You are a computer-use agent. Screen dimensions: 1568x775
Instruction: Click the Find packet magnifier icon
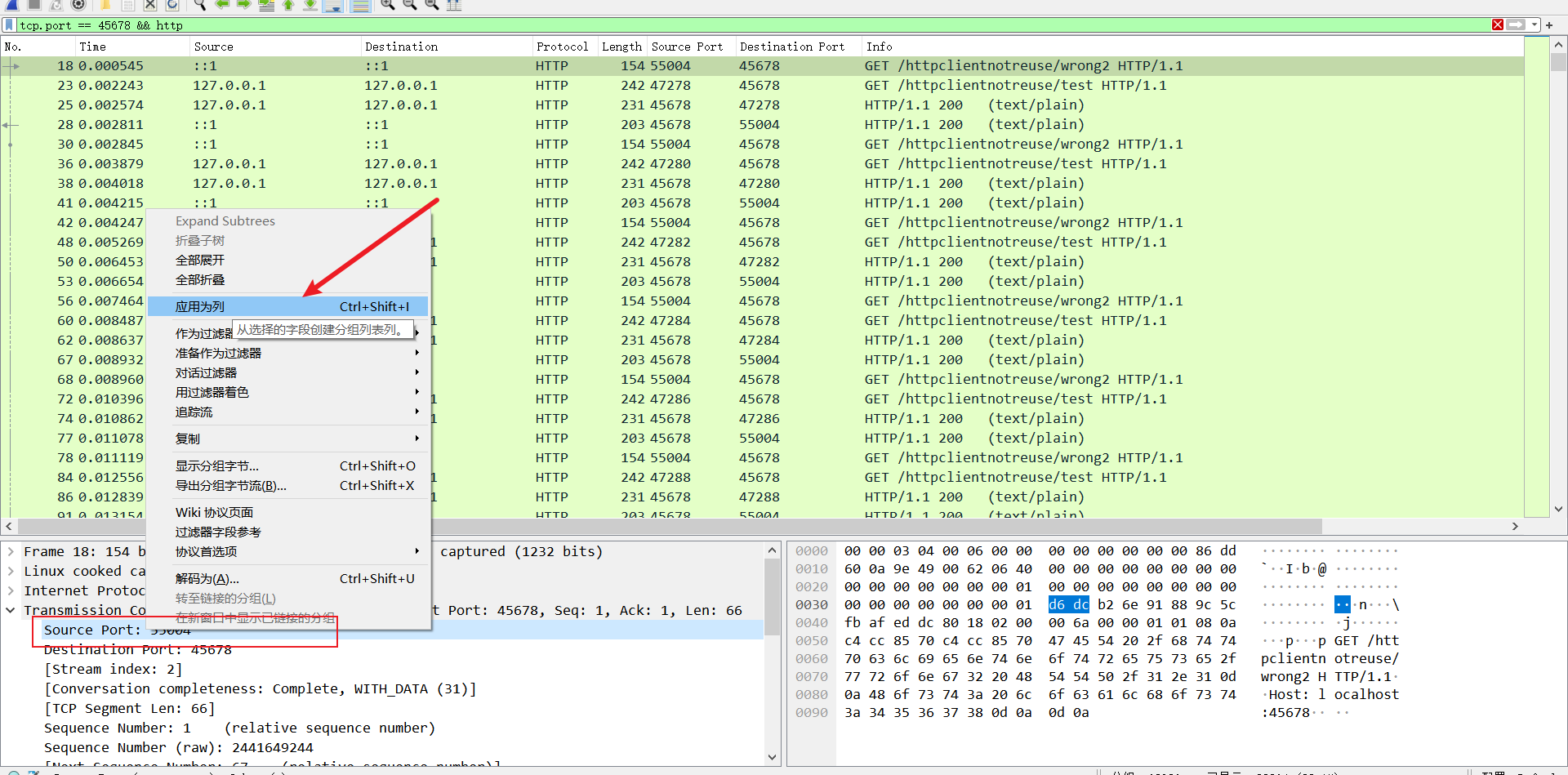(198, 5)
